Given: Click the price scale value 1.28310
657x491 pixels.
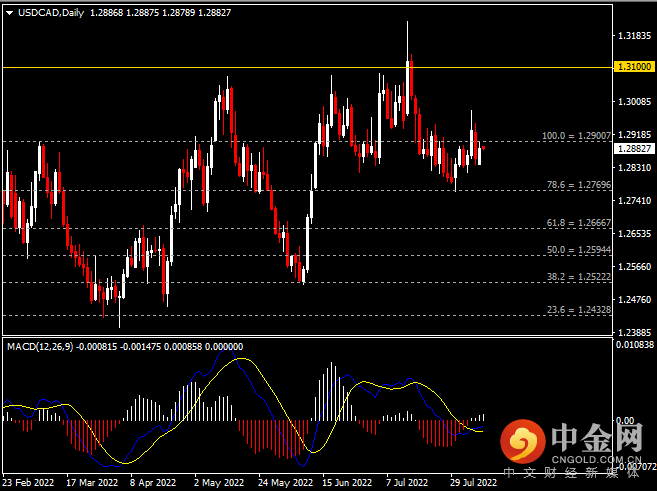Looking at the screenshot, I should 635,168.
